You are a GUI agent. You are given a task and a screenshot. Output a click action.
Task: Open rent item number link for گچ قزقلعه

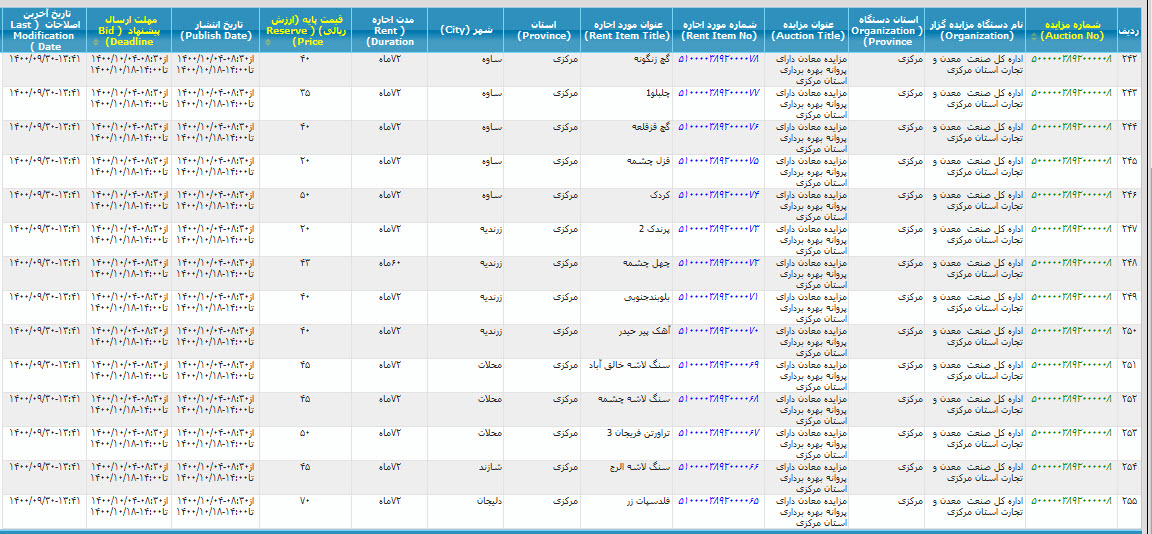[x=719, y=127]
